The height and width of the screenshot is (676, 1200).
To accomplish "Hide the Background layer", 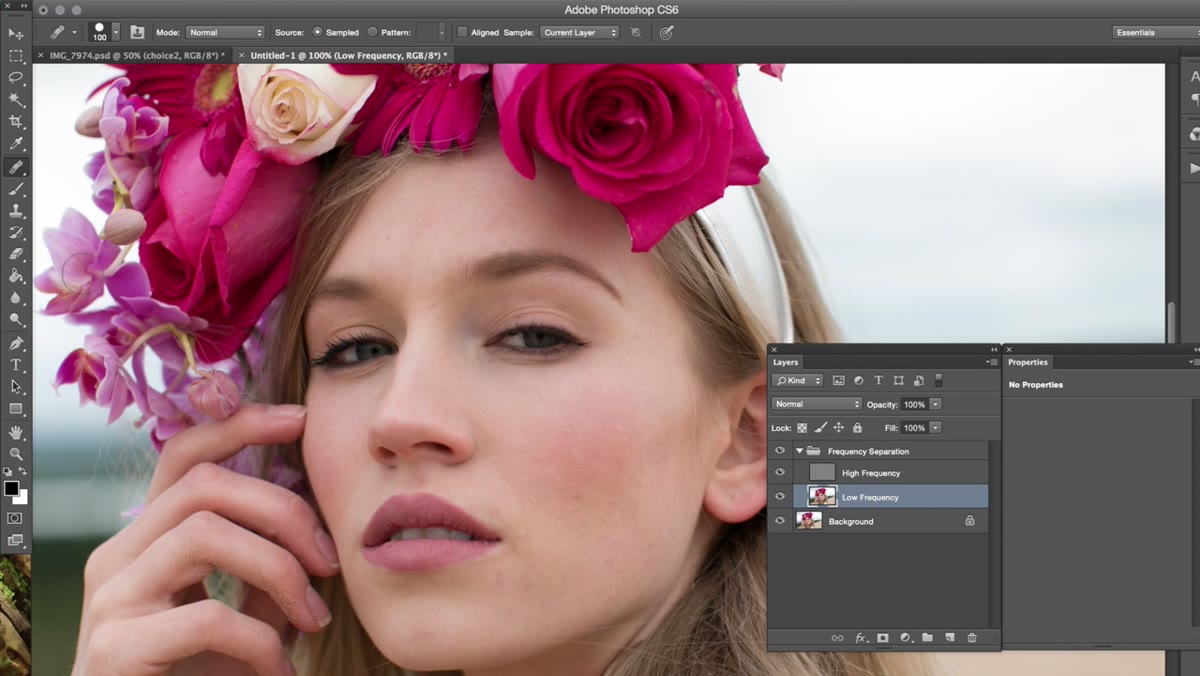I will pos(780,521).
